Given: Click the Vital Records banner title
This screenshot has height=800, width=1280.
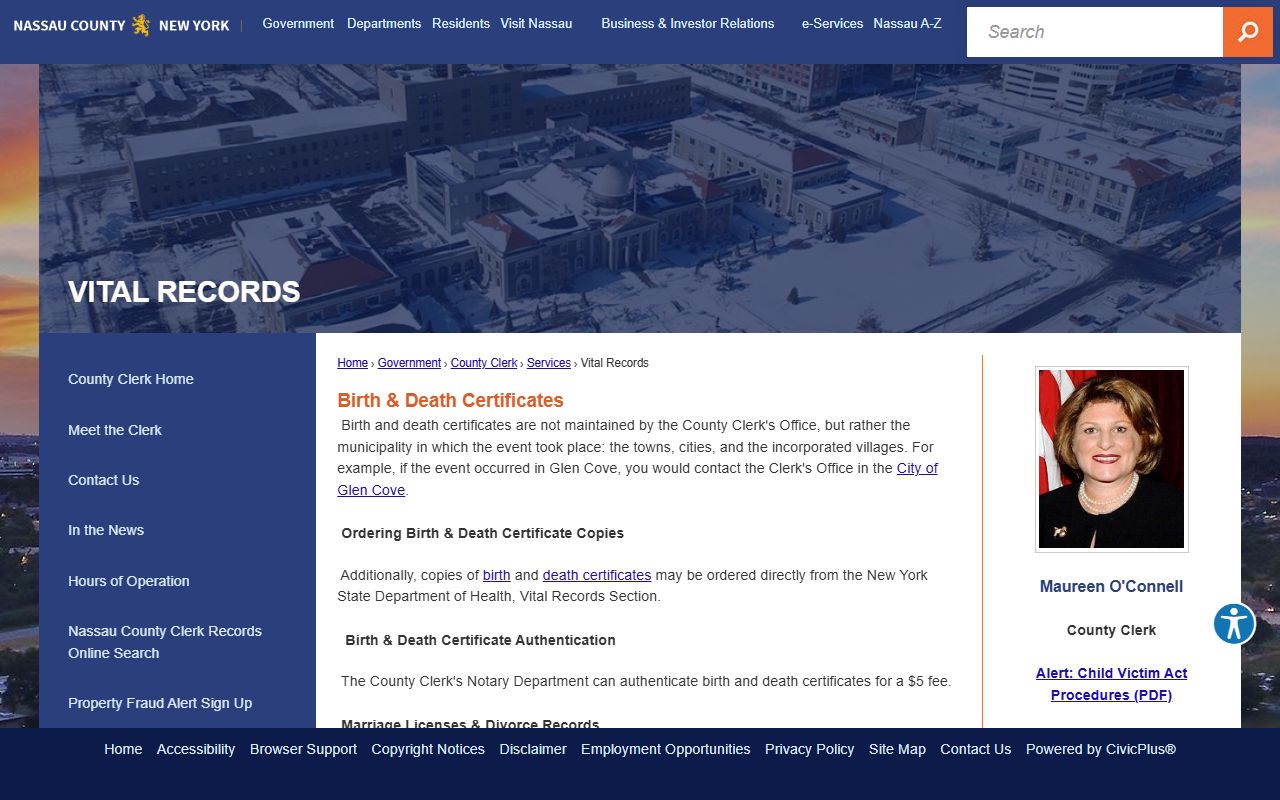Looking at the screenshot, I should (184, 291).
